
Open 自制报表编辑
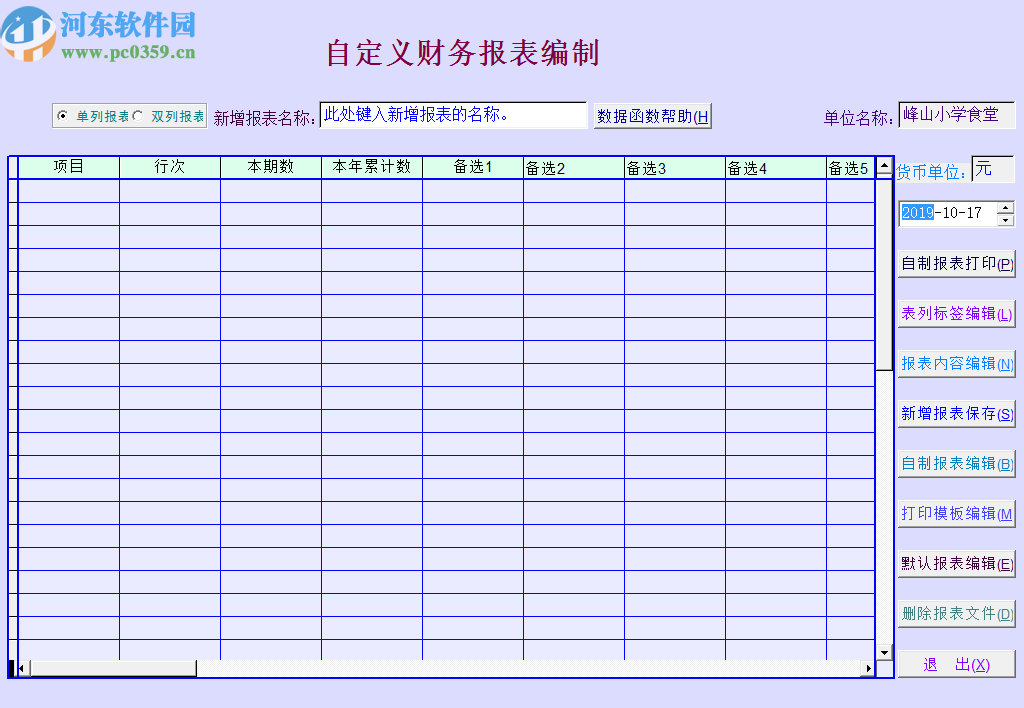tap(956, 463)
